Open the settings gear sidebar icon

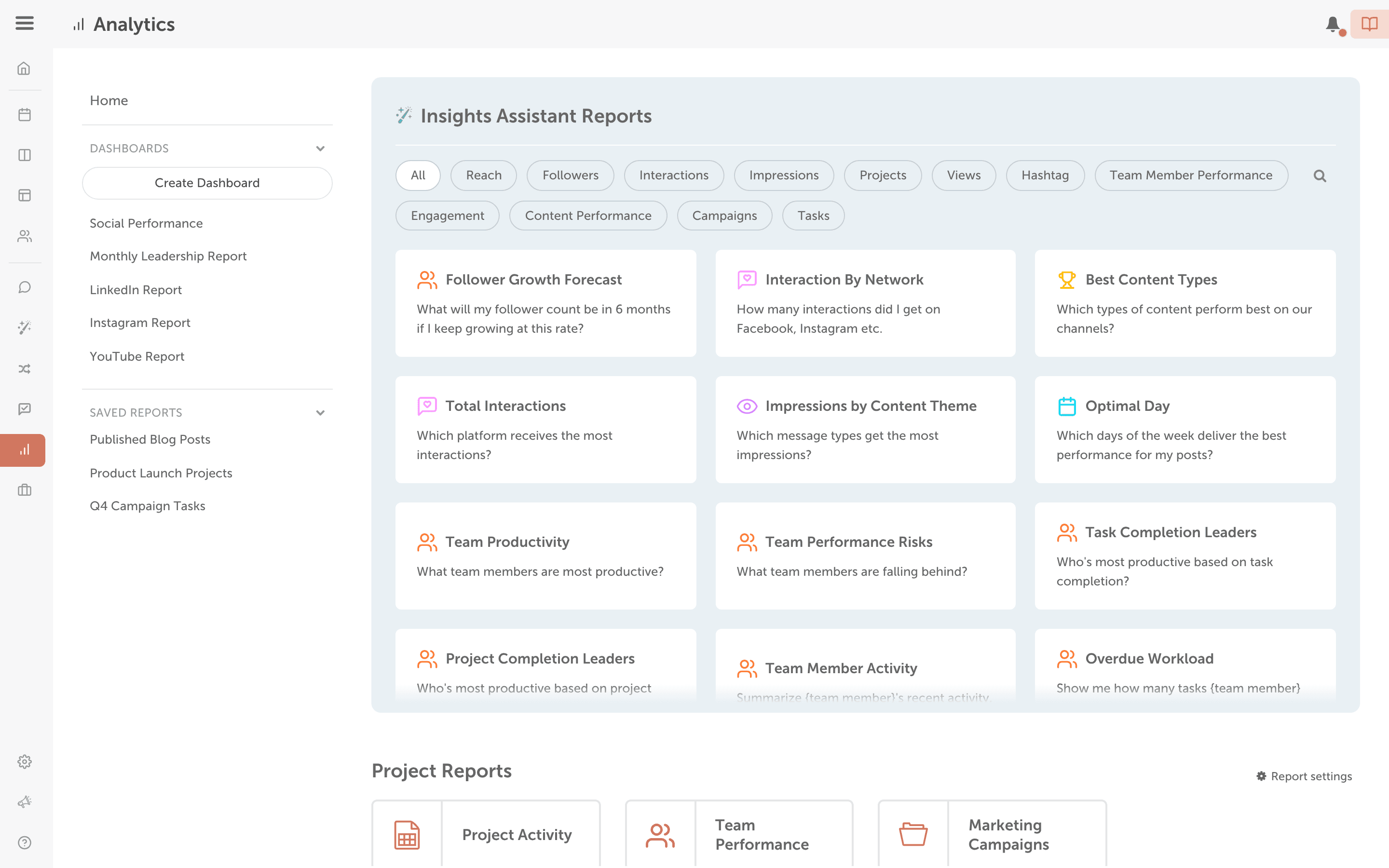(x=24, y=761)
